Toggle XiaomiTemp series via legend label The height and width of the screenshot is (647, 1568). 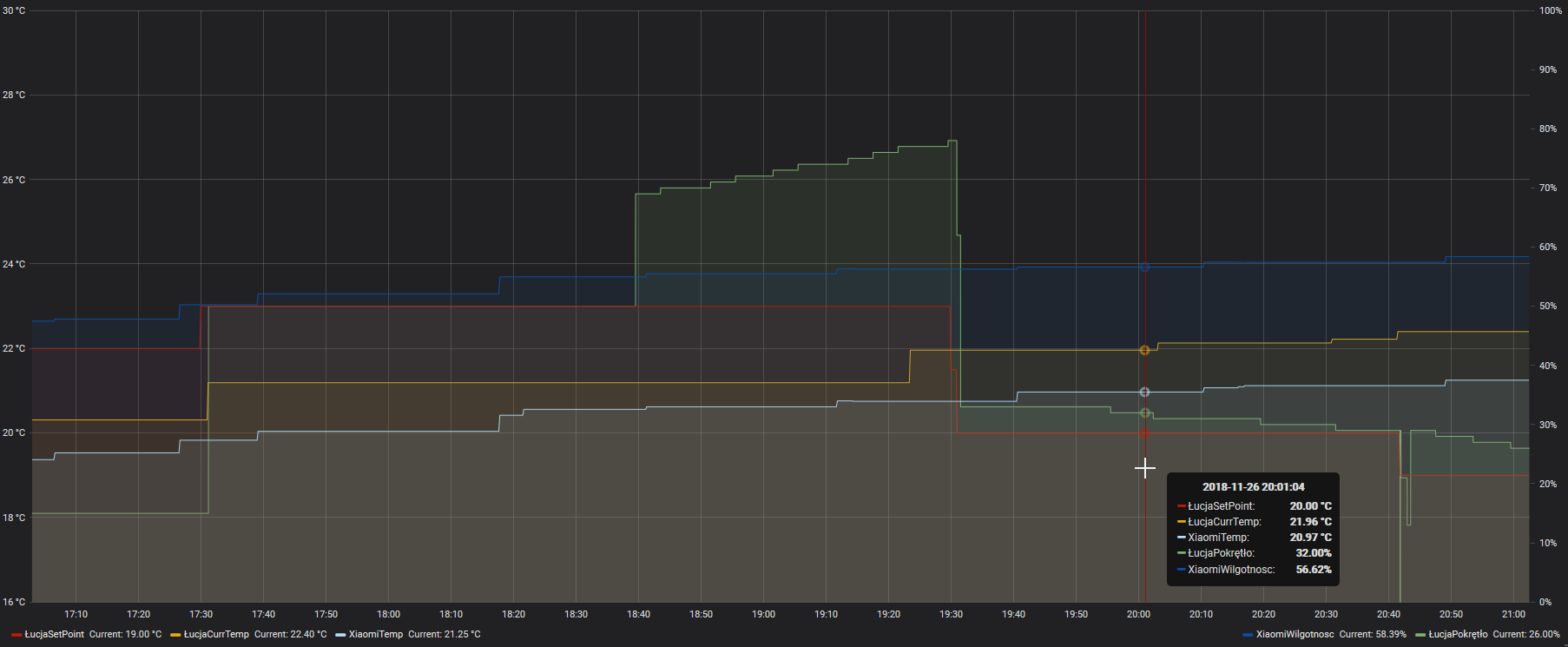(376, 635)
